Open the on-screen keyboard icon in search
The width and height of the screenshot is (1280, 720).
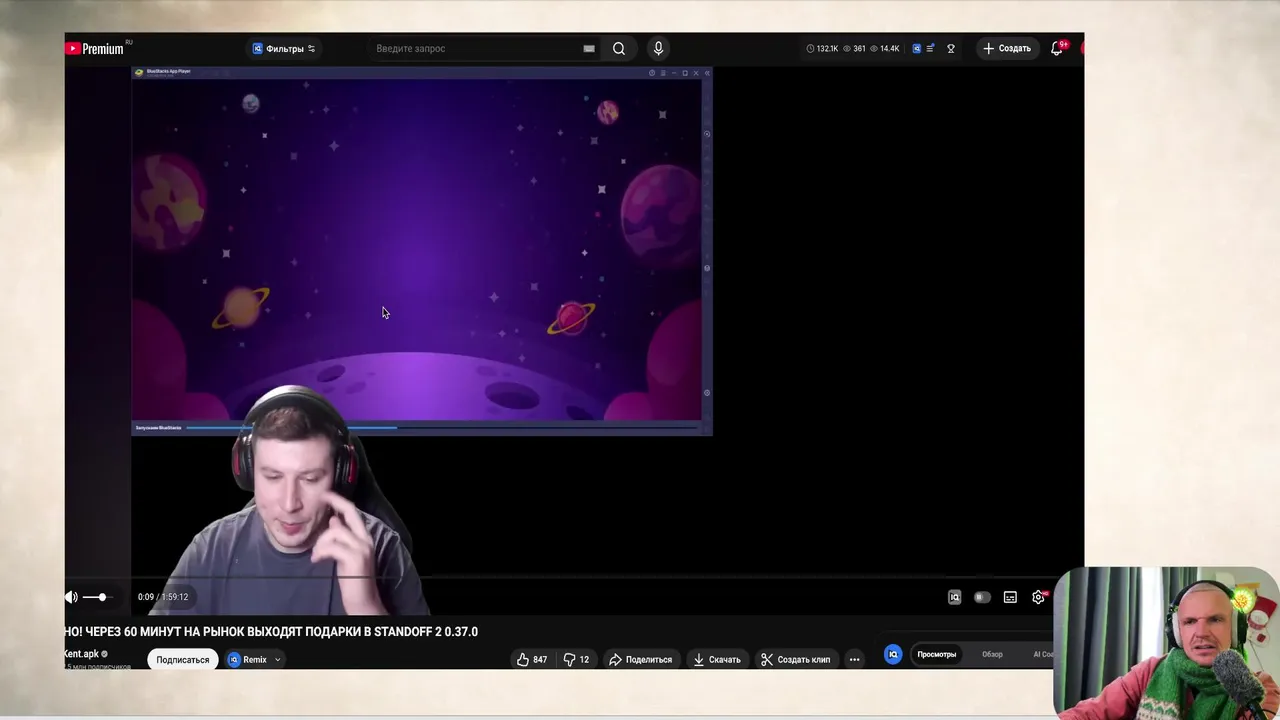tap(589, 48)
